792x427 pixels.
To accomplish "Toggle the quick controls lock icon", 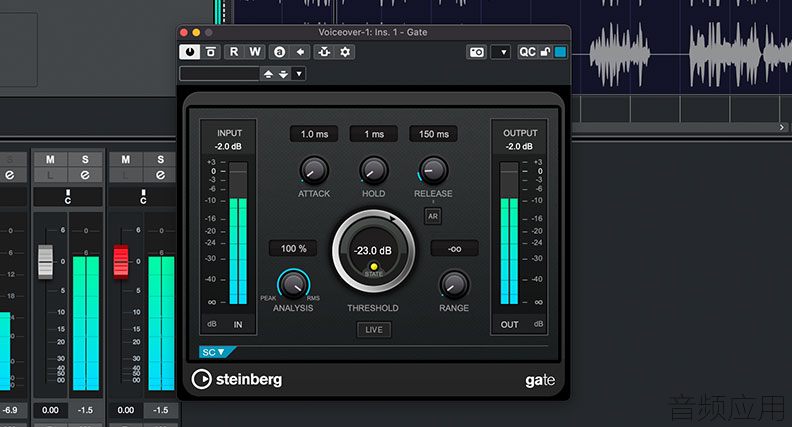I will pos(545,52).
